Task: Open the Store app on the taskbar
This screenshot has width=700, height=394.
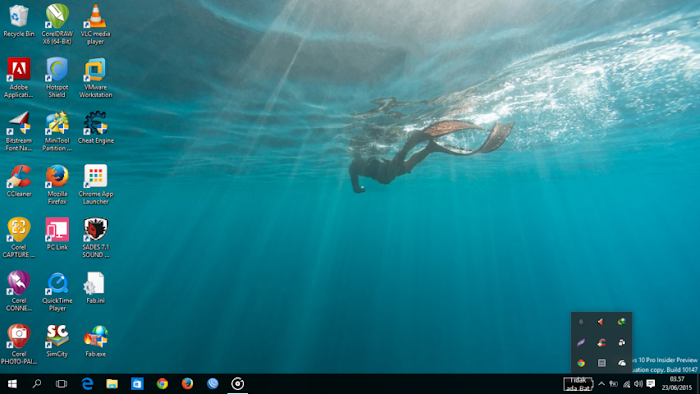Action: (137, 384)
